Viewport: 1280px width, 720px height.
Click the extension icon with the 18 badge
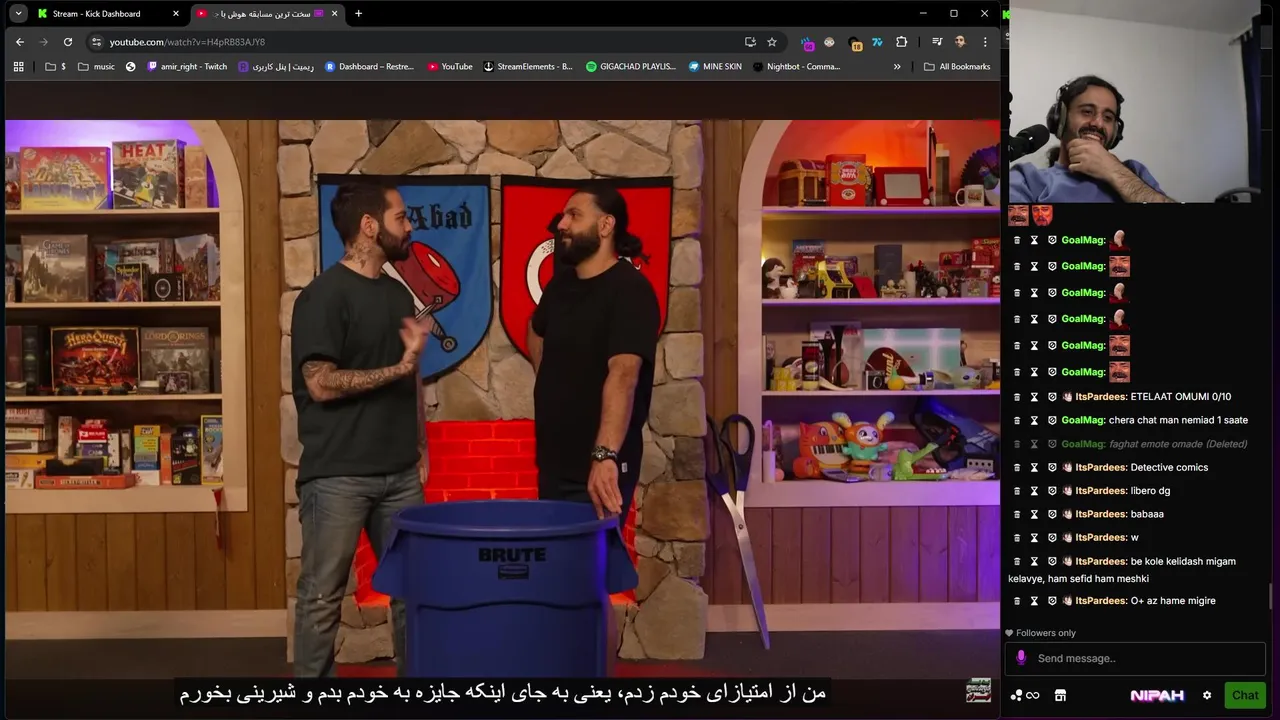click(x=855, y=42)
